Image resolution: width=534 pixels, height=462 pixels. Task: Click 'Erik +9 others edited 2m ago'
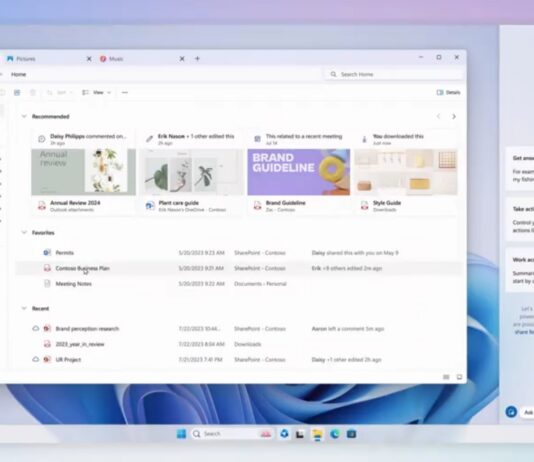click(x=347, y=268)
